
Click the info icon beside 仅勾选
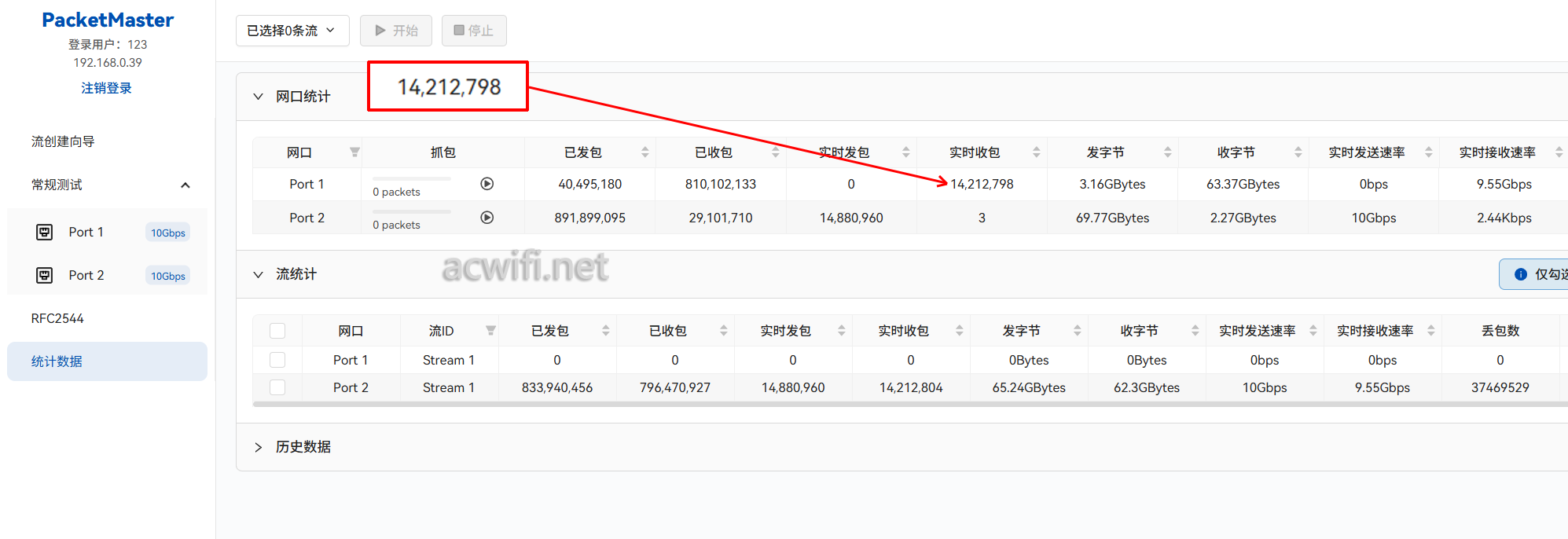[1520, 274]
